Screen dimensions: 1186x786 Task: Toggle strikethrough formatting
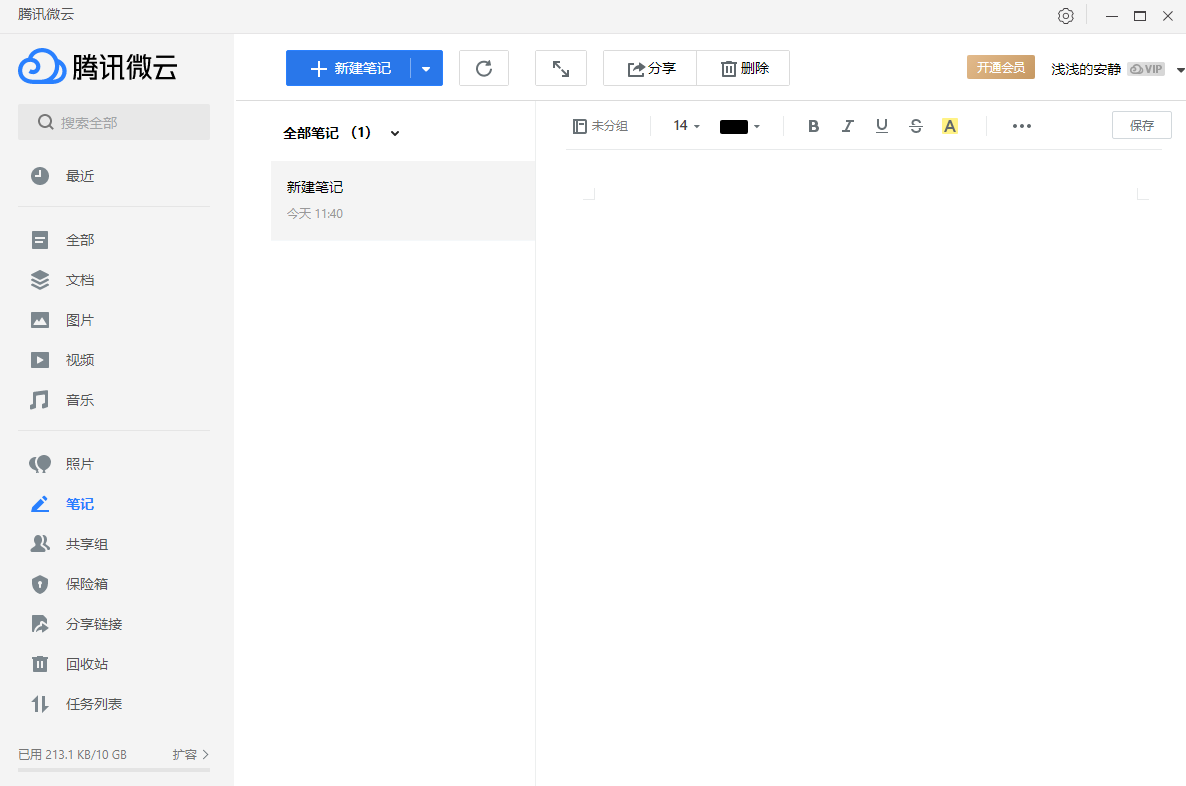click(915, 126)
